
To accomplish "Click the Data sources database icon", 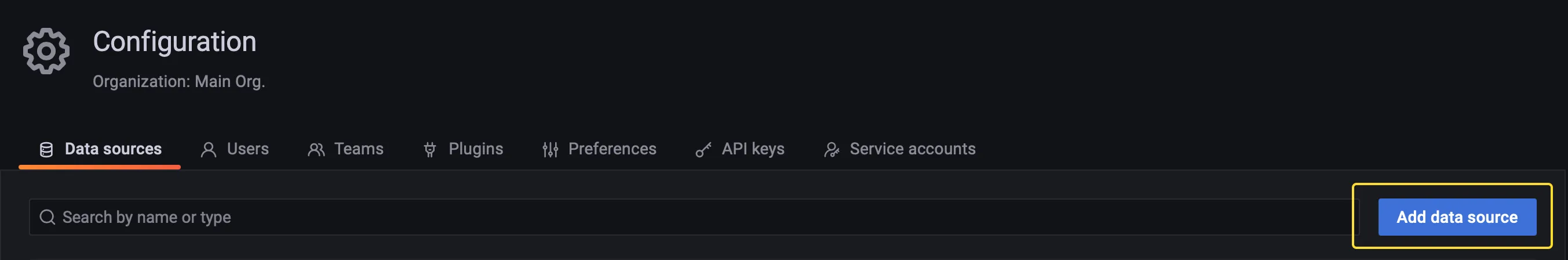I will coord(46,150).
